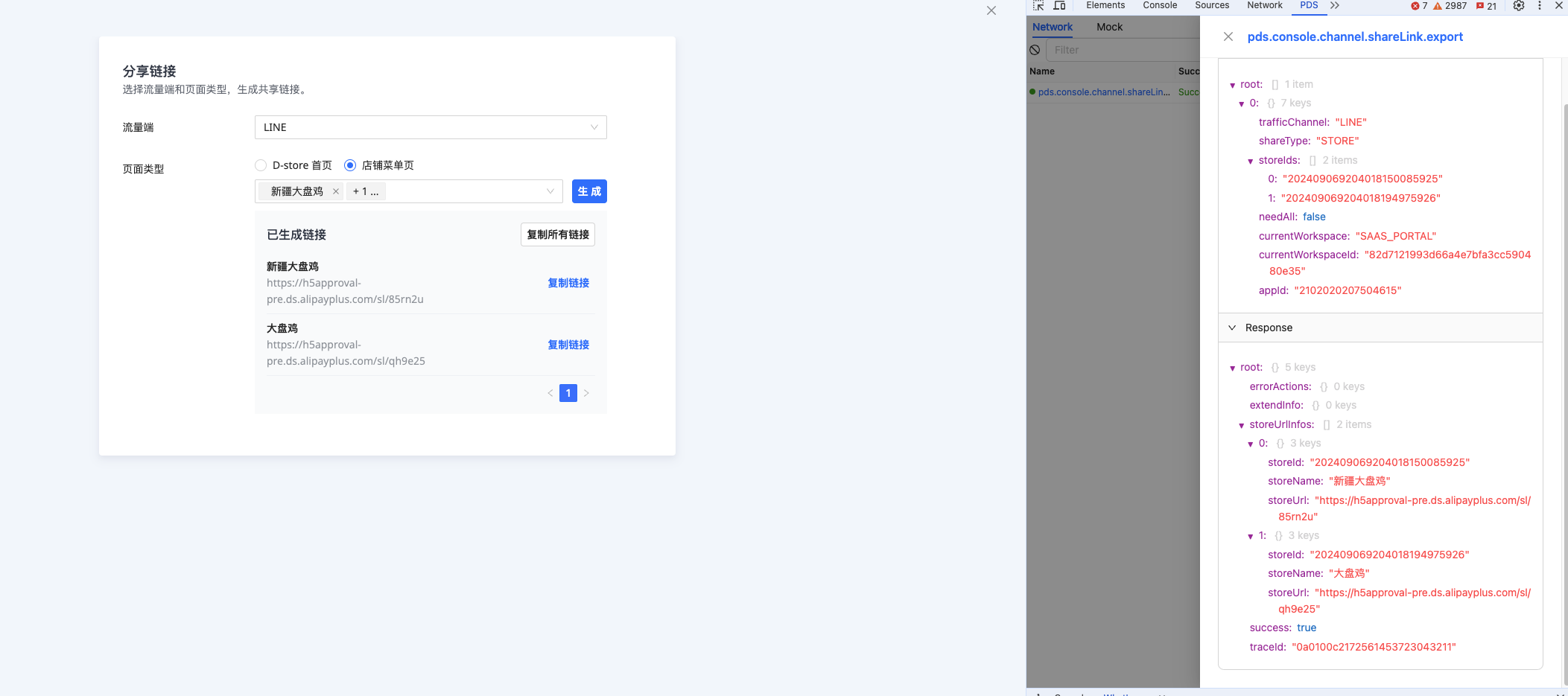
Task: Click the +1 ... overflow tag
Action: click(x=366, y=191)
